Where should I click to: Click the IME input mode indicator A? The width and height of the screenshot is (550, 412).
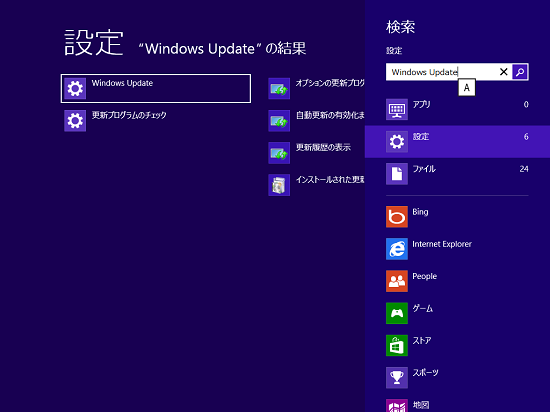[x=467, y=88]
